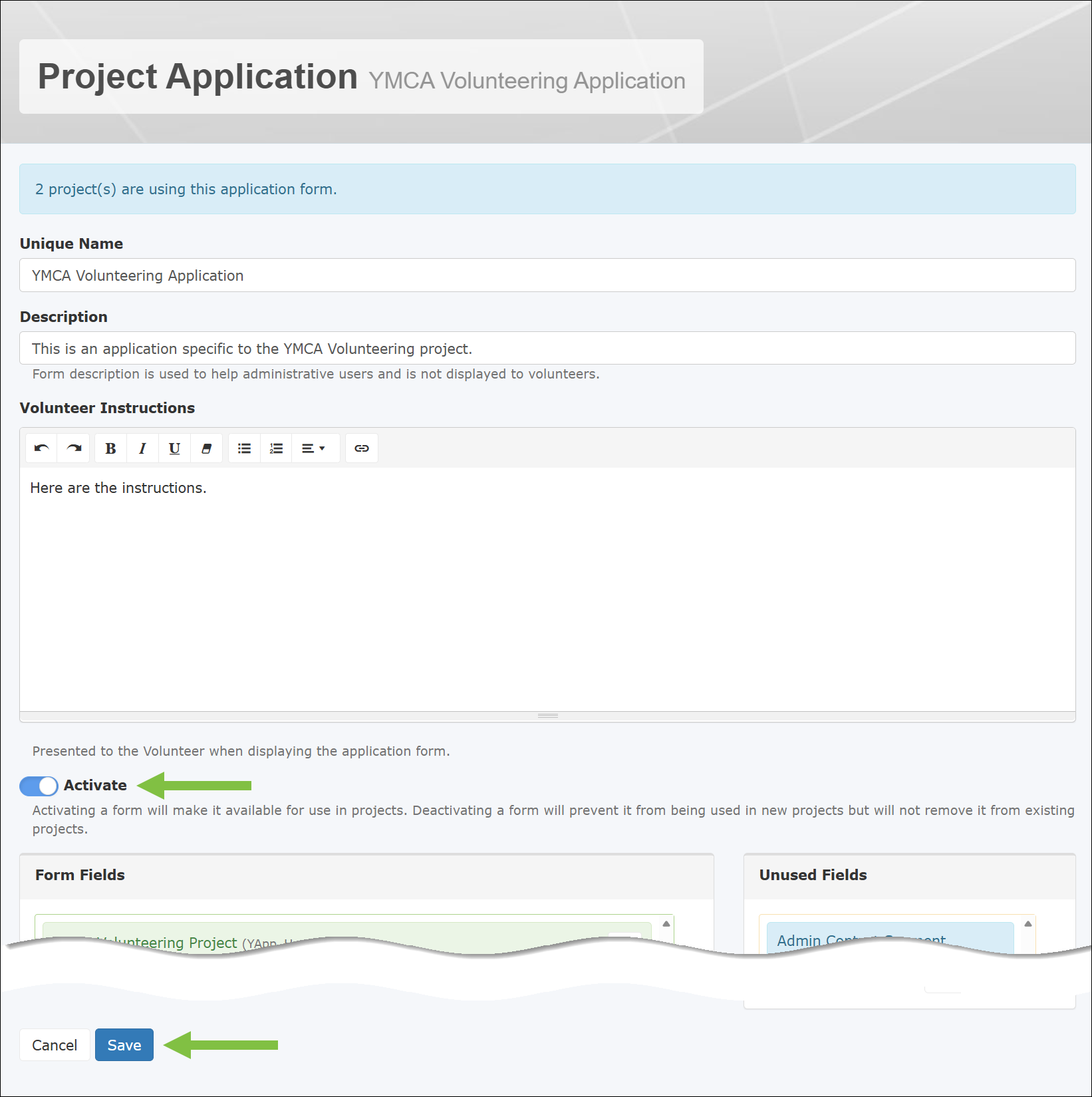Focus the Unique Name input field
The height and width of the screenshot is (1097, 1092).
click(x=547, y=275)
